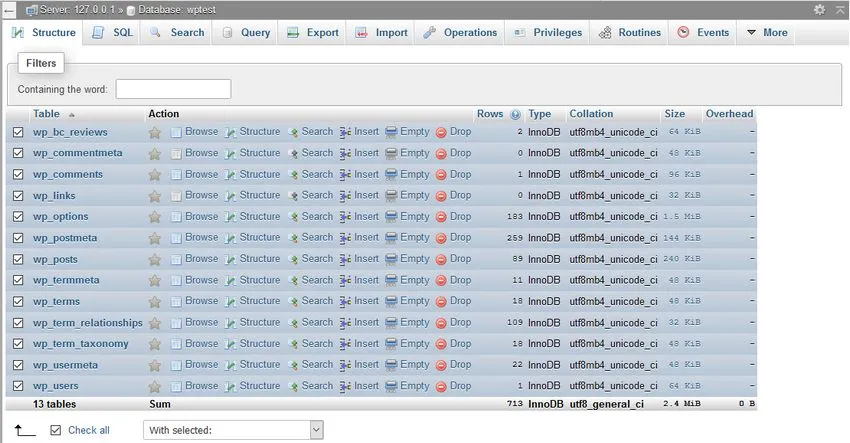850x443 pixels.
Task: Click the Drop icon for wp_commentmeta
Action: click(441, 153)
